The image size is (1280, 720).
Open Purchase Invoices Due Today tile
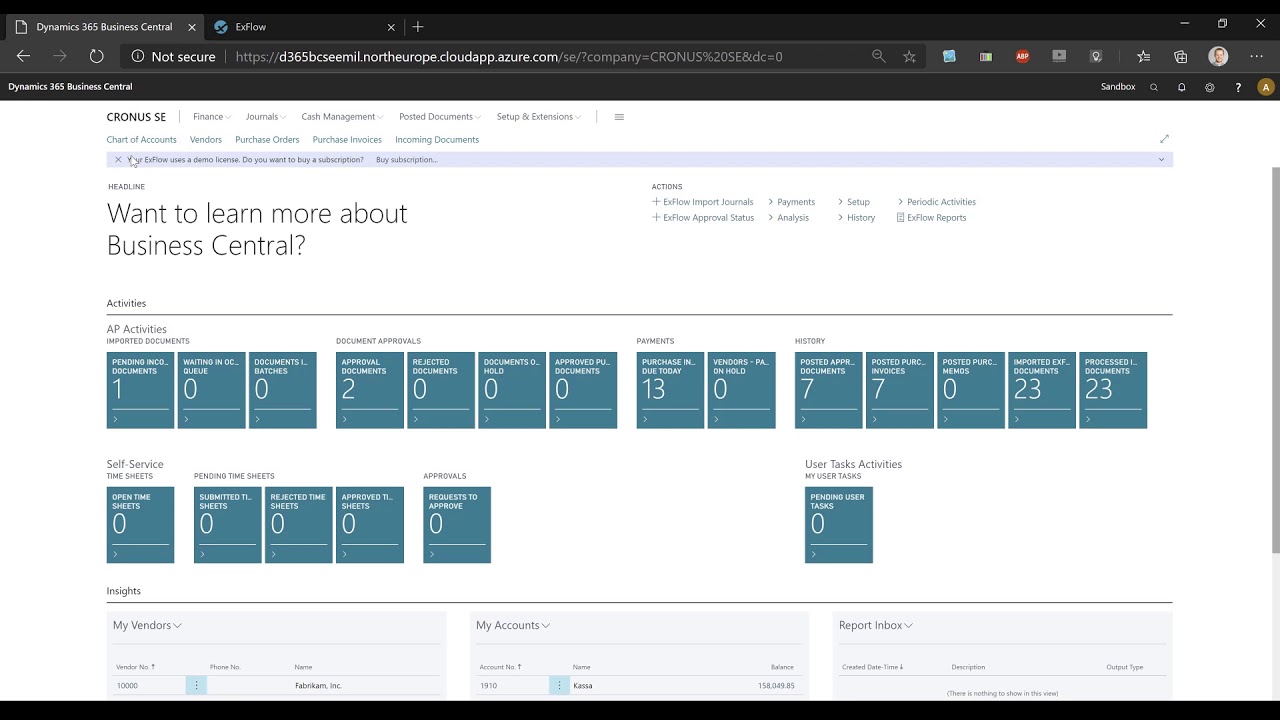pyautogui.click(x=670, y=390)
